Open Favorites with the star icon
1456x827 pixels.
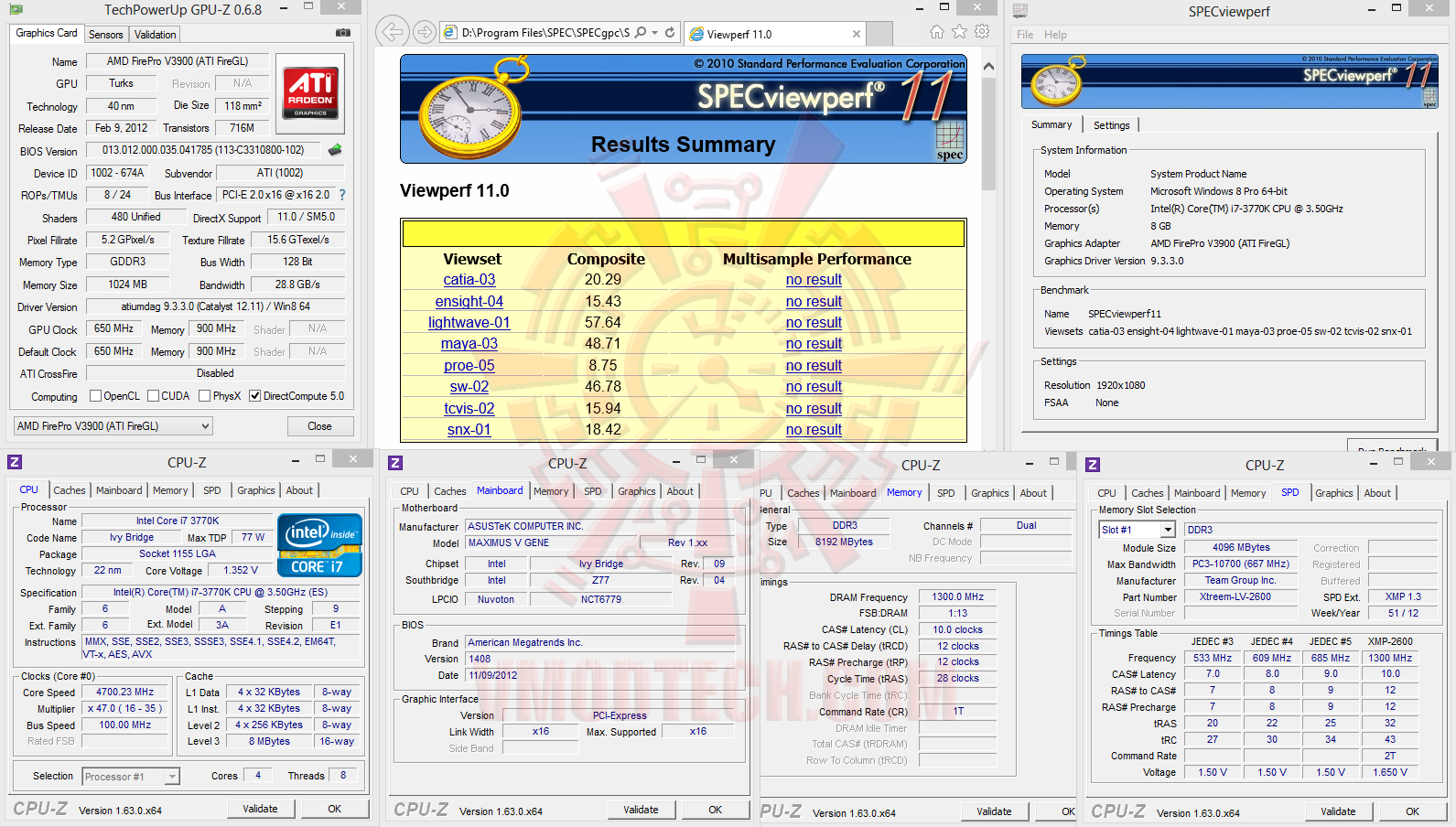[959, 32]
